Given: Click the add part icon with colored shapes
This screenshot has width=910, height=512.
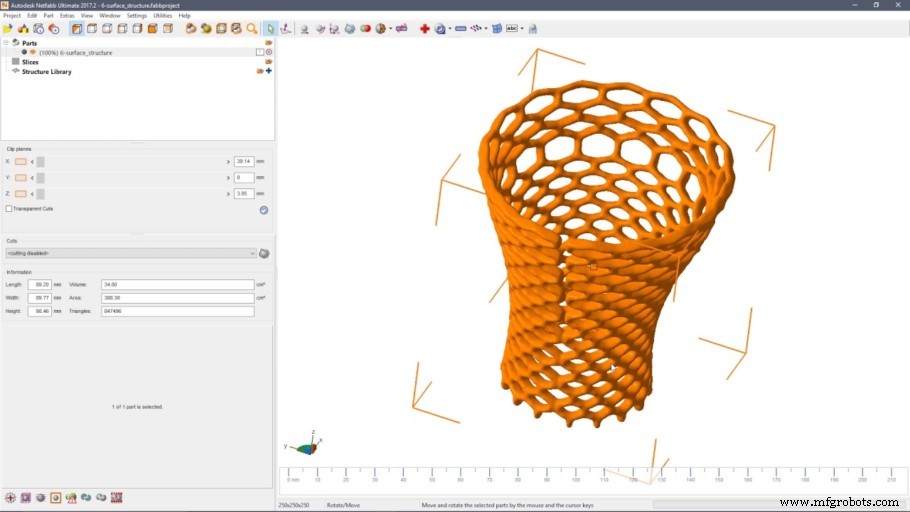Looking at the screenshot, I should tap(23, 28).
